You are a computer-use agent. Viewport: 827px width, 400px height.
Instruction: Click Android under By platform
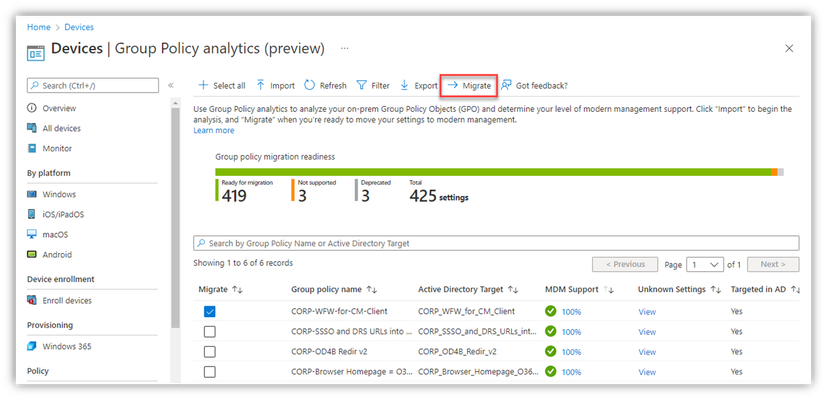[x=57, y=254]
